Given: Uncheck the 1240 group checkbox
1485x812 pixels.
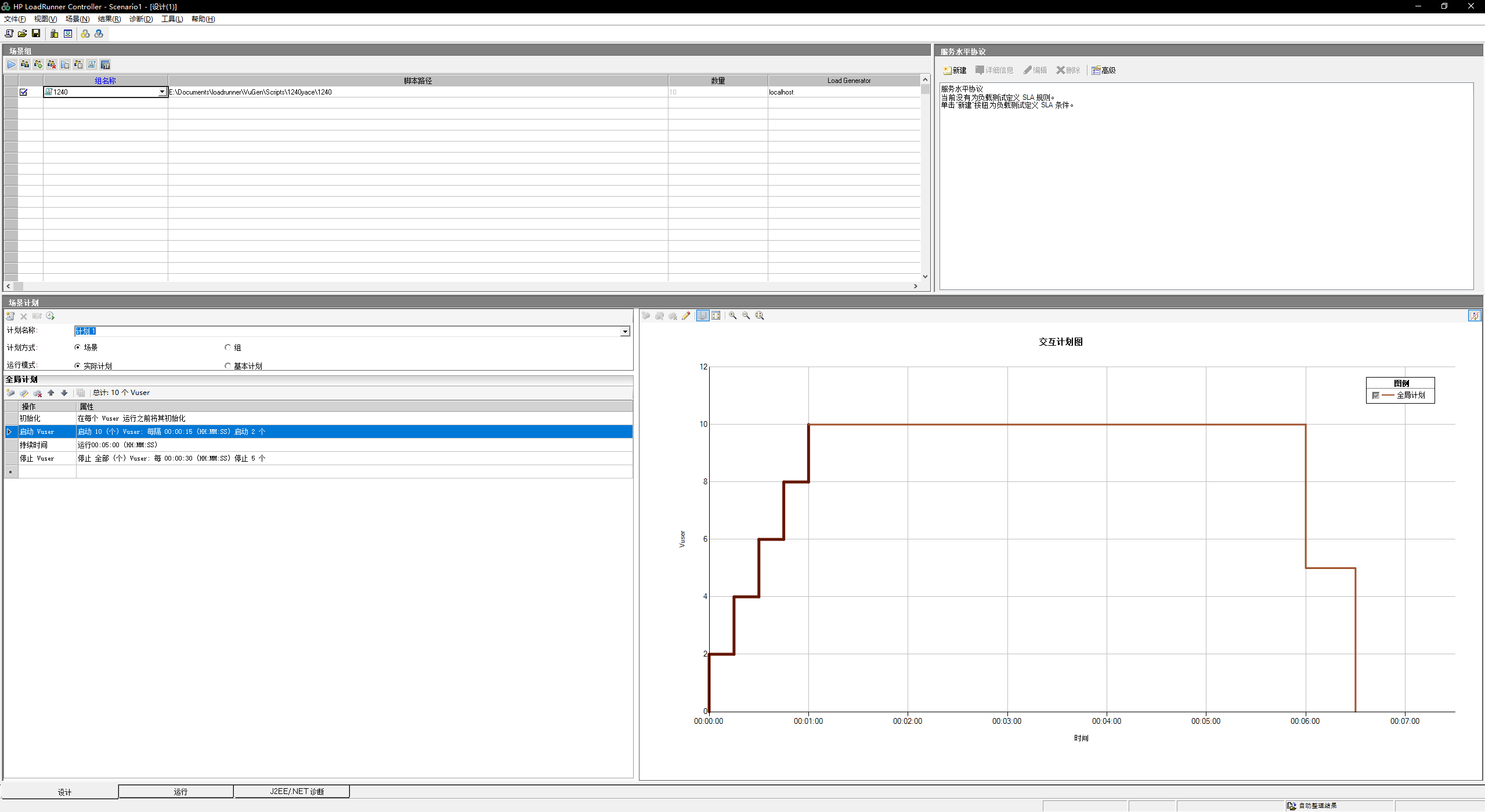Looking at the screenshot, I should click(x=24, y=92).
